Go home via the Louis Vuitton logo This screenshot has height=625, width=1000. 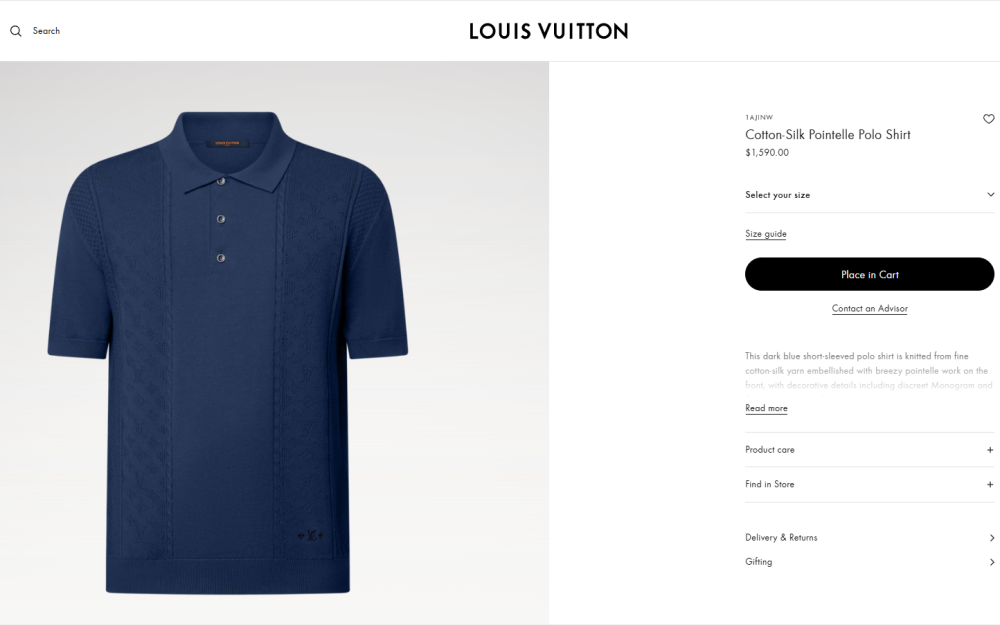coord(548,31)
